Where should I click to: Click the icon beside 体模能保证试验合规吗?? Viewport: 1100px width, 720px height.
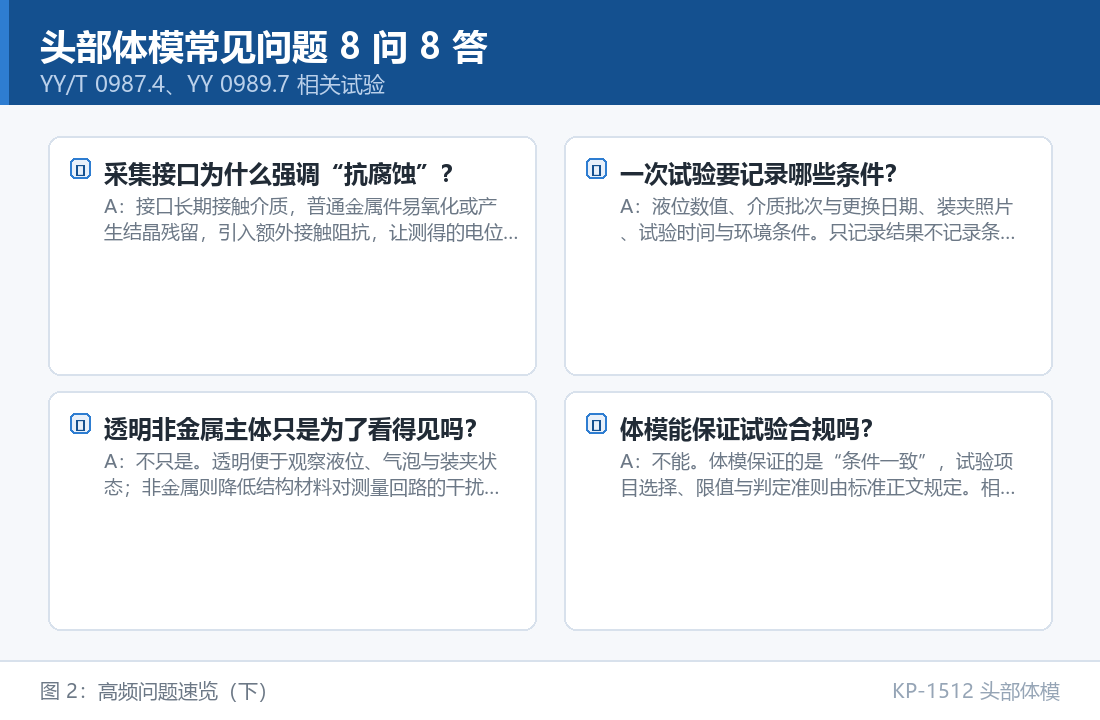[596, 425]
